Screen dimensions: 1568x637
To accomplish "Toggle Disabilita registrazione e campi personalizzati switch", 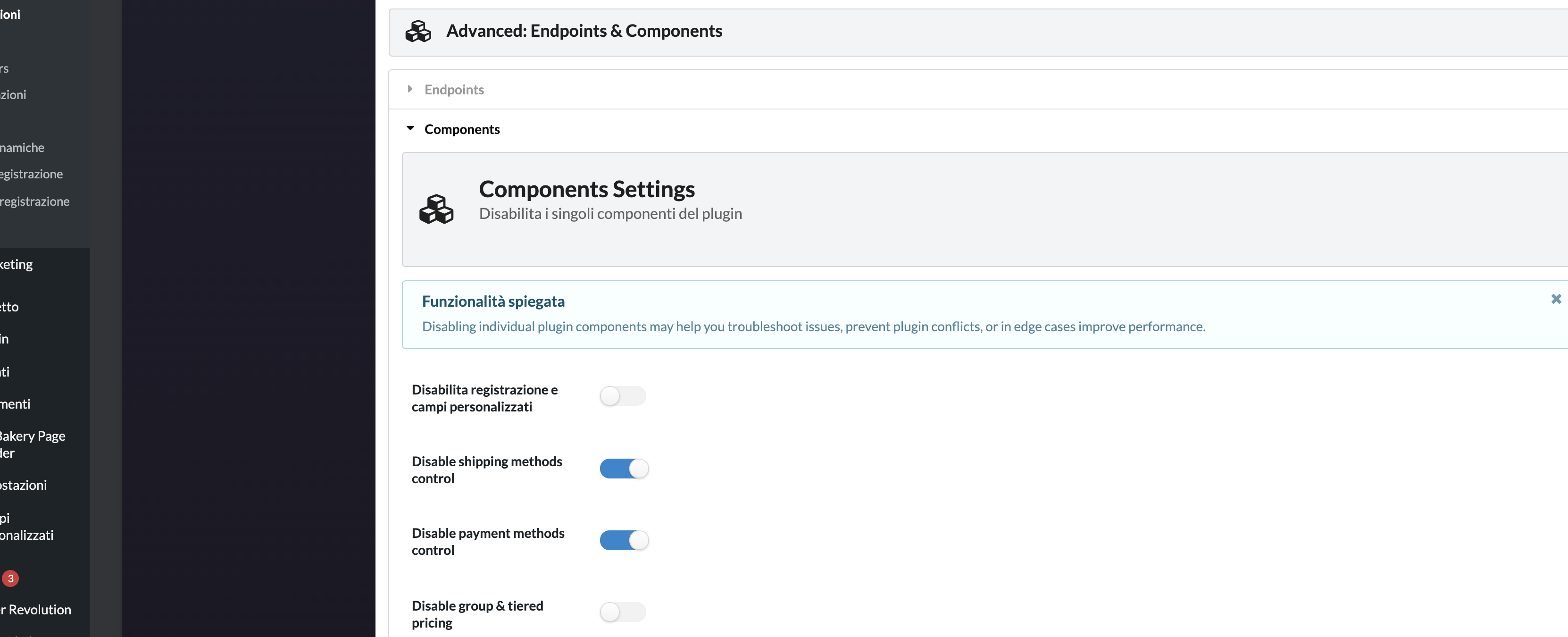I will point(623,396).
